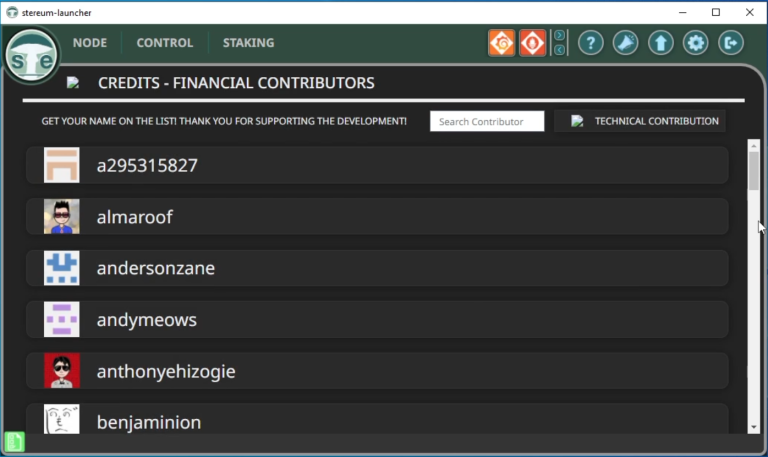Open the Grafana service icon
The width and height of the screenshot is (768, 457).
pos(502,43)
